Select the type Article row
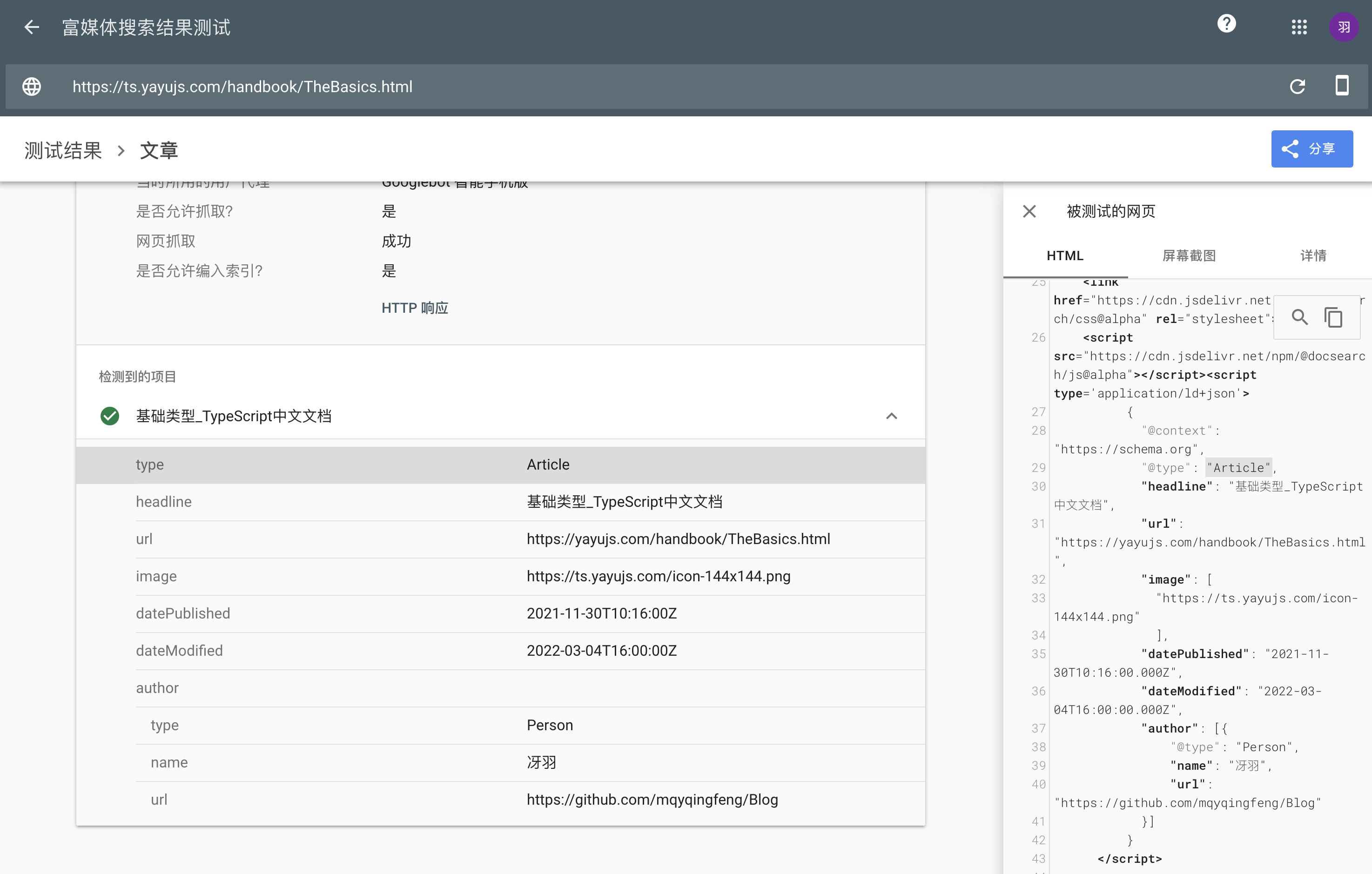Image resolution: width=1372 pixels, height=874 pixels. coord(500,465)
